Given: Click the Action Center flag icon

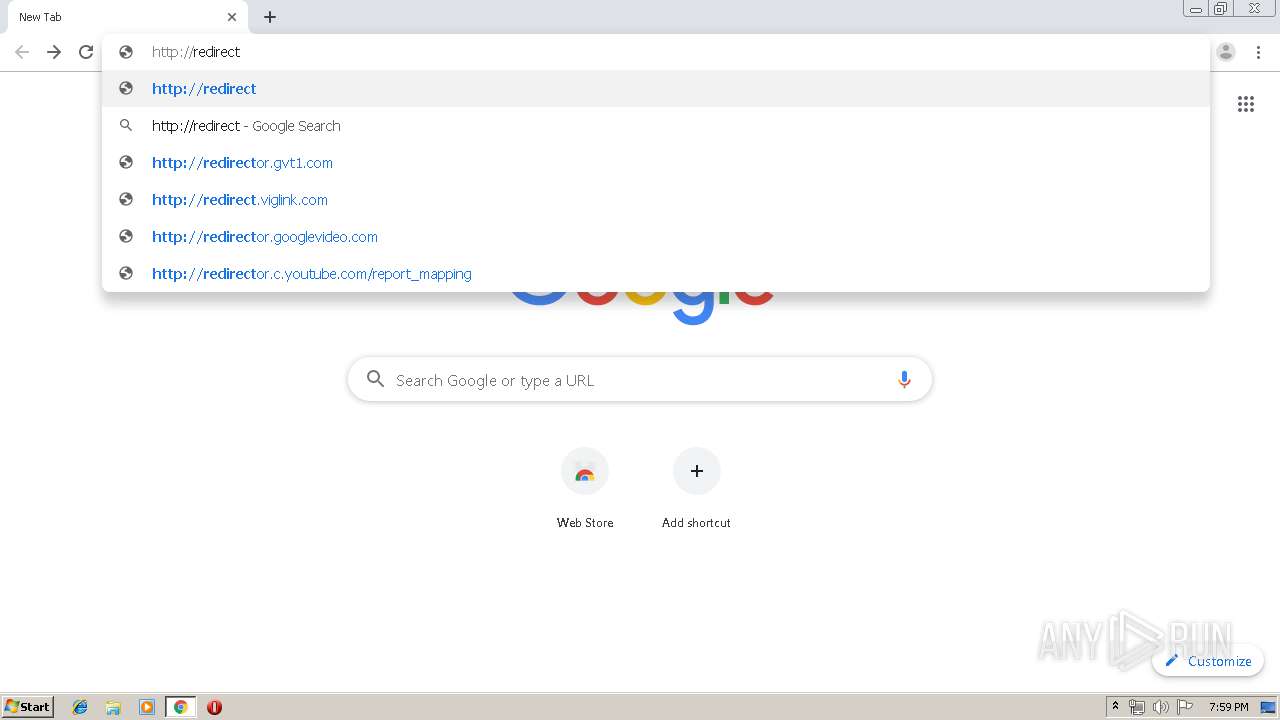Looking at the screenshot, I should (x=1184, y=707).
